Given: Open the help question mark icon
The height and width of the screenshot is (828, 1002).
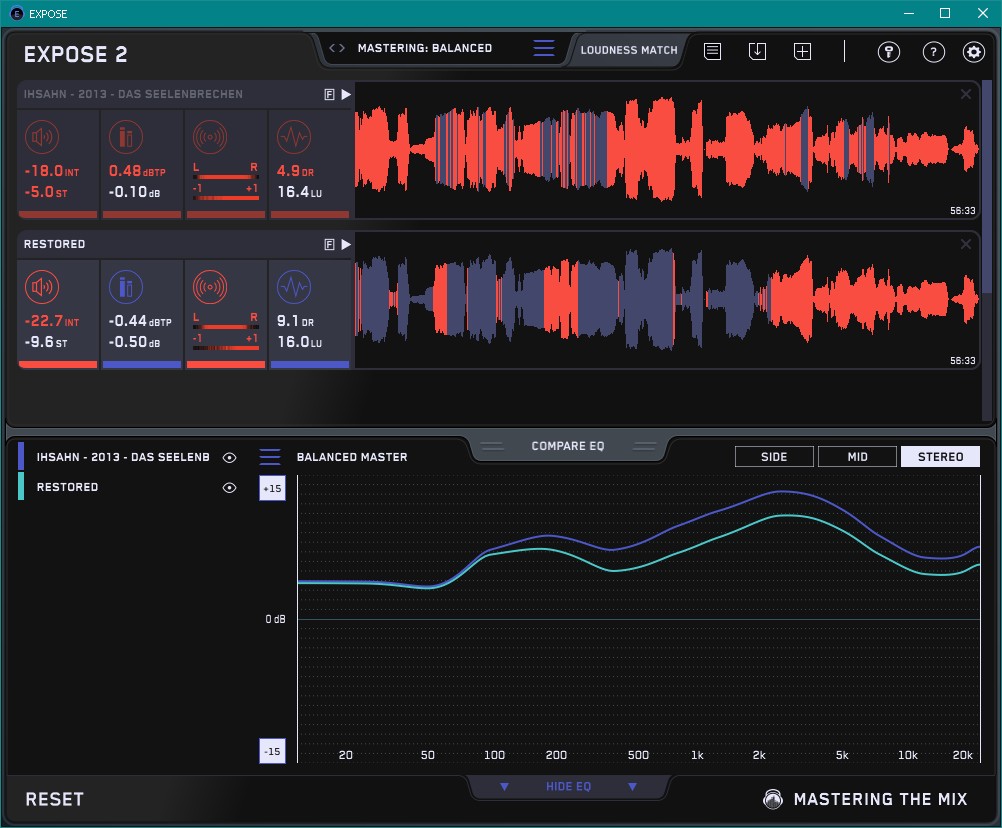Looking at the screenshot, I should [933, 52].
